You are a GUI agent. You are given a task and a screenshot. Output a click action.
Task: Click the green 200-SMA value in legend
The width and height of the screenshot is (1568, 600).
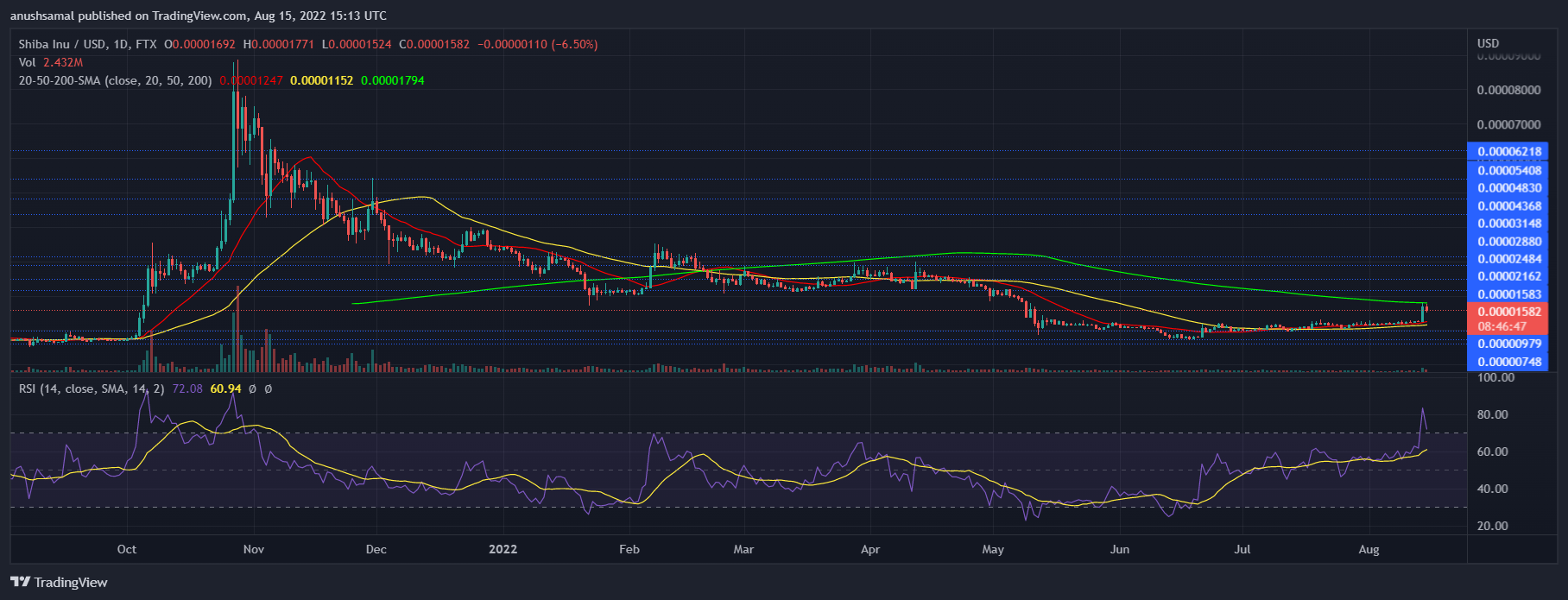coord(392,80)
